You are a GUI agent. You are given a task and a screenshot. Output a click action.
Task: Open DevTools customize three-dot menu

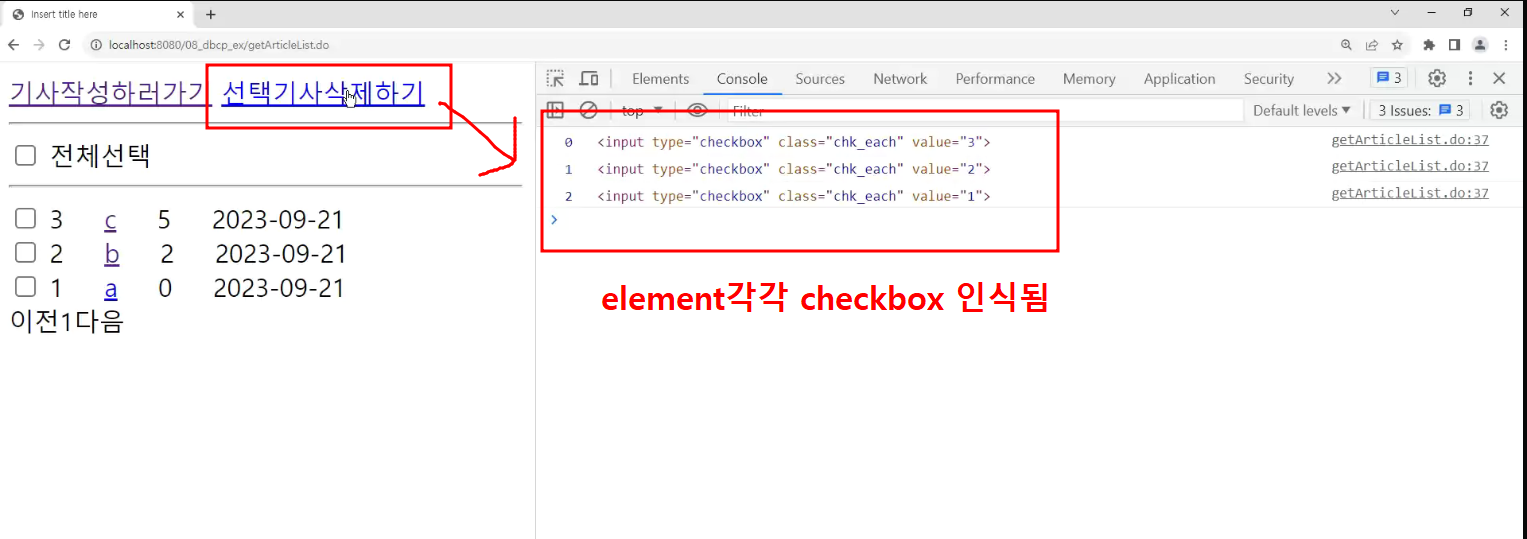point(1470,78)
